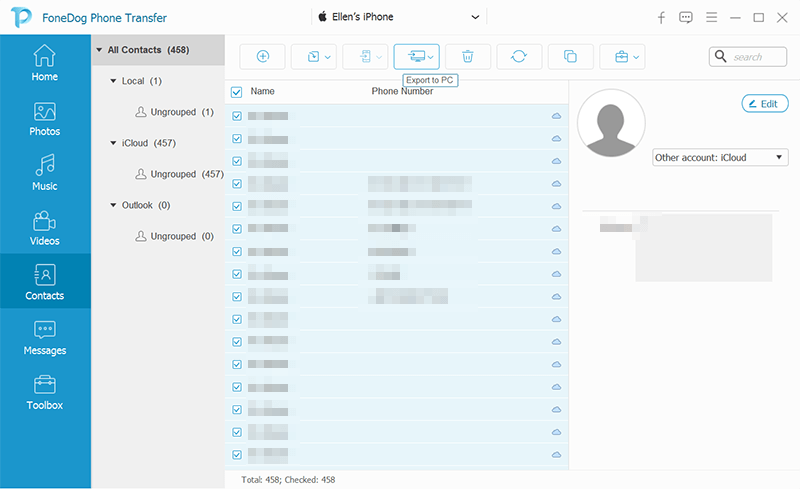Screen dimensions: 800x489
Task: Uncheck the third contact's checkbox
Action: tap(237, 161)
